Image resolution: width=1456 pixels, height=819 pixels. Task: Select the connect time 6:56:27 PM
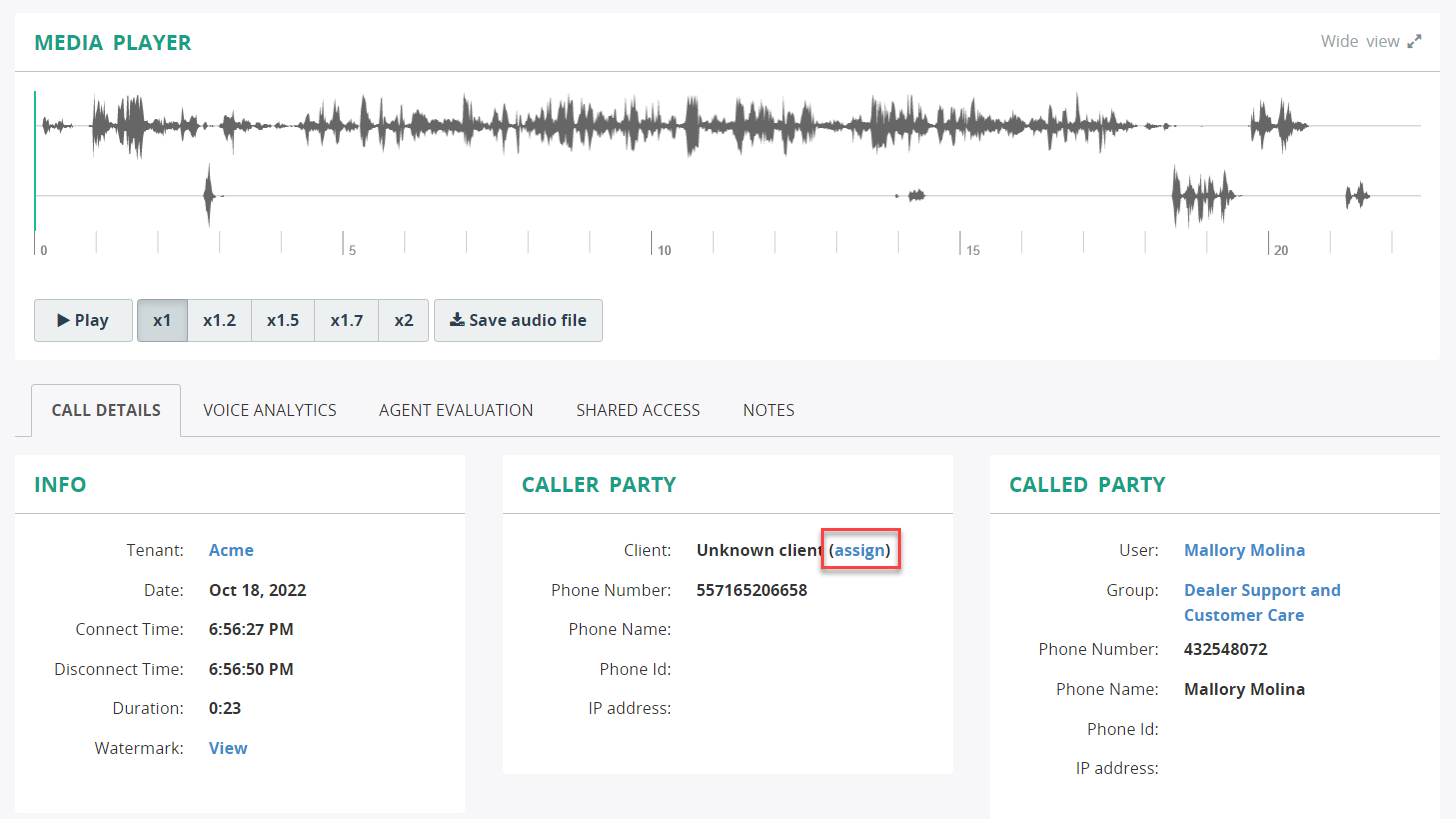coord(251,629)
